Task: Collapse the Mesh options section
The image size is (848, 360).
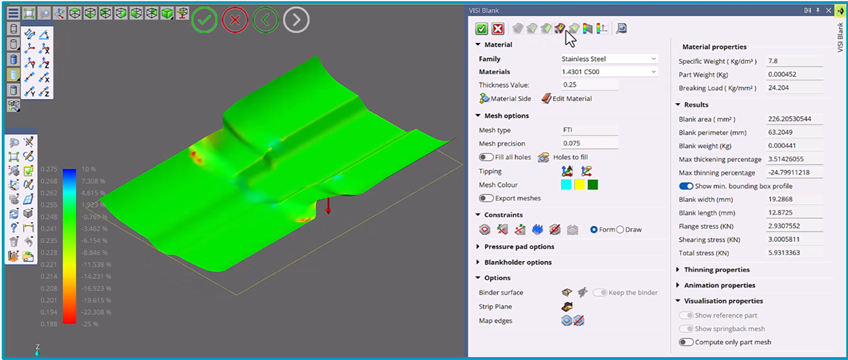Action: point(478,116)
